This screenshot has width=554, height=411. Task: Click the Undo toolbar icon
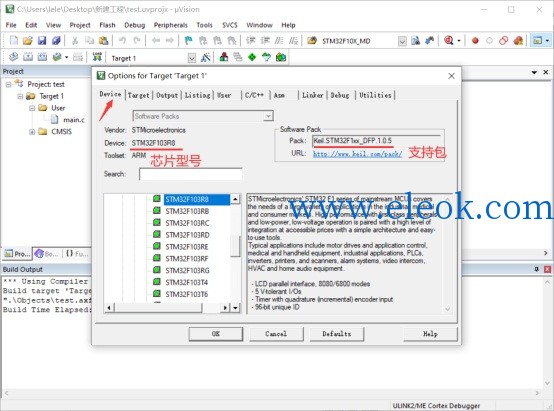(122, 41)
